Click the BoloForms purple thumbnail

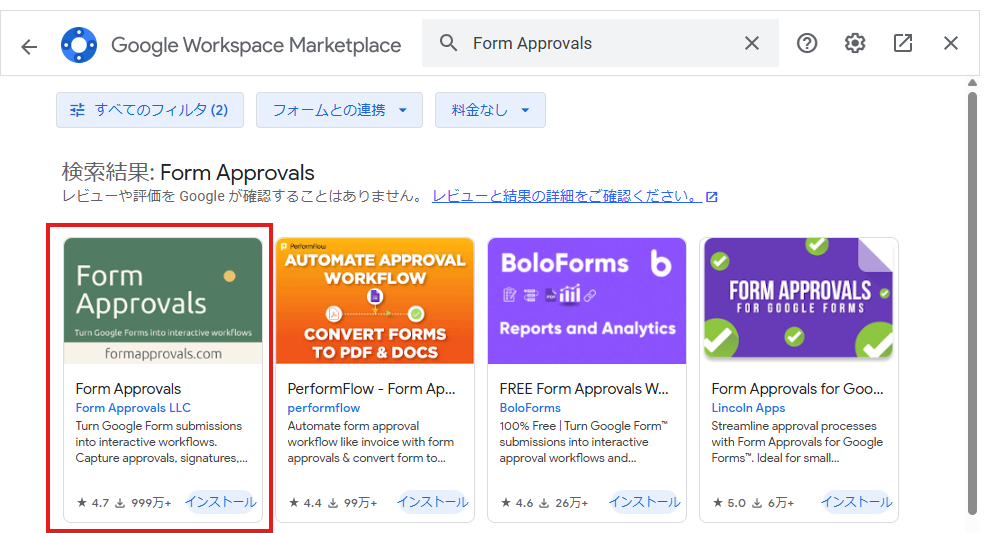587,300
